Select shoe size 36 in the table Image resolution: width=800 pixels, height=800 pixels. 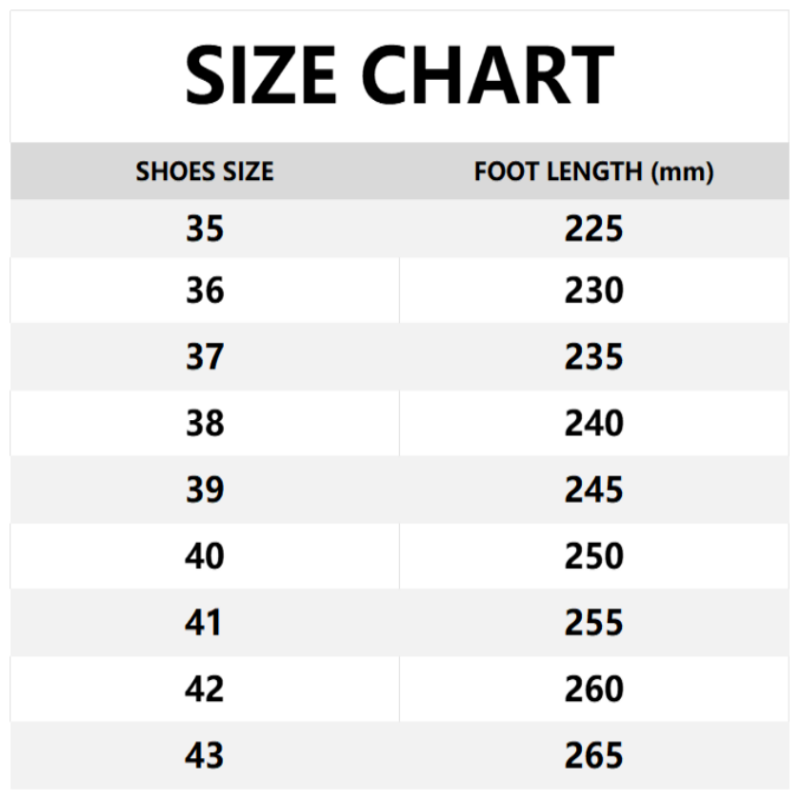click(x=204, y=291)
